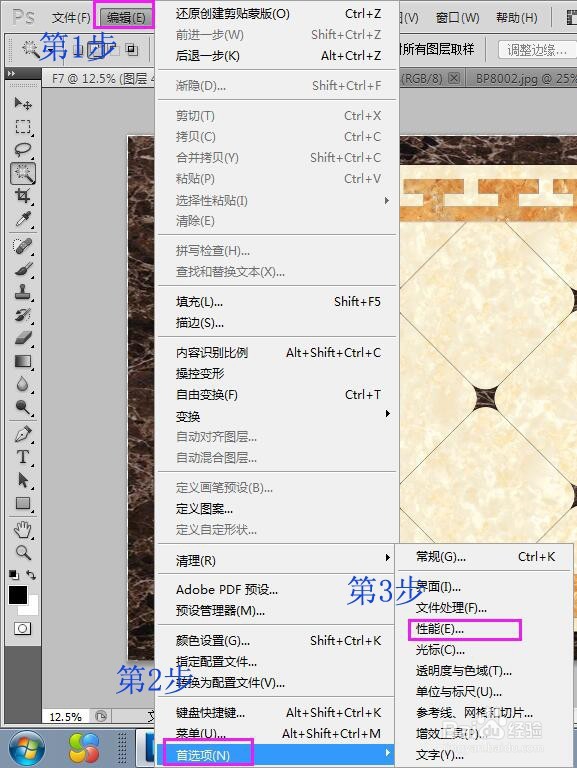Open the 帮助(H) menu

click(x=516, y=18)
